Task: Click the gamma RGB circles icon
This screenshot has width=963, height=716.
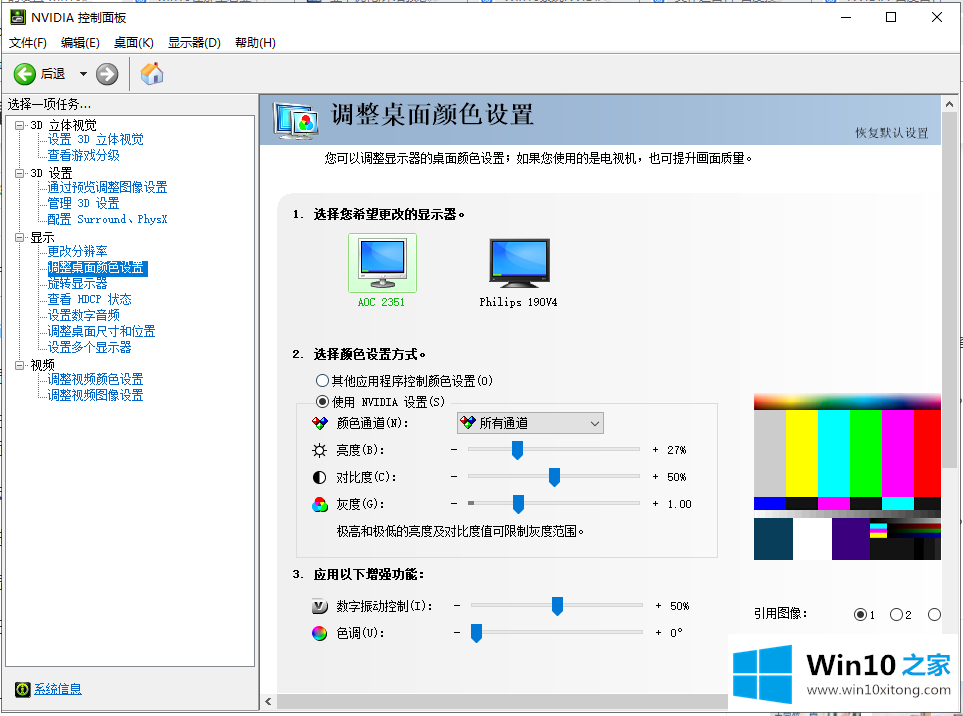Action: pyautogui.click(x=319, y=505)
